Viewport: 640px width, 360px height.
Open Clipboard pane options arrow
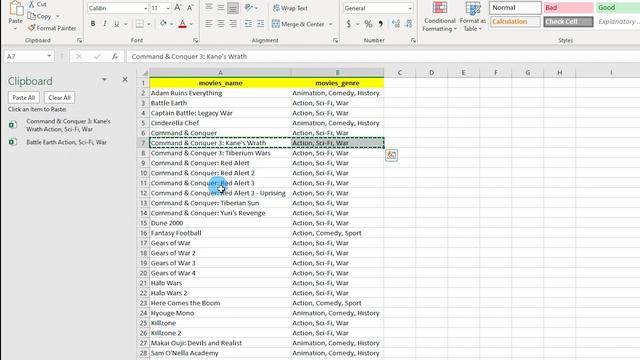click(104, 80)
